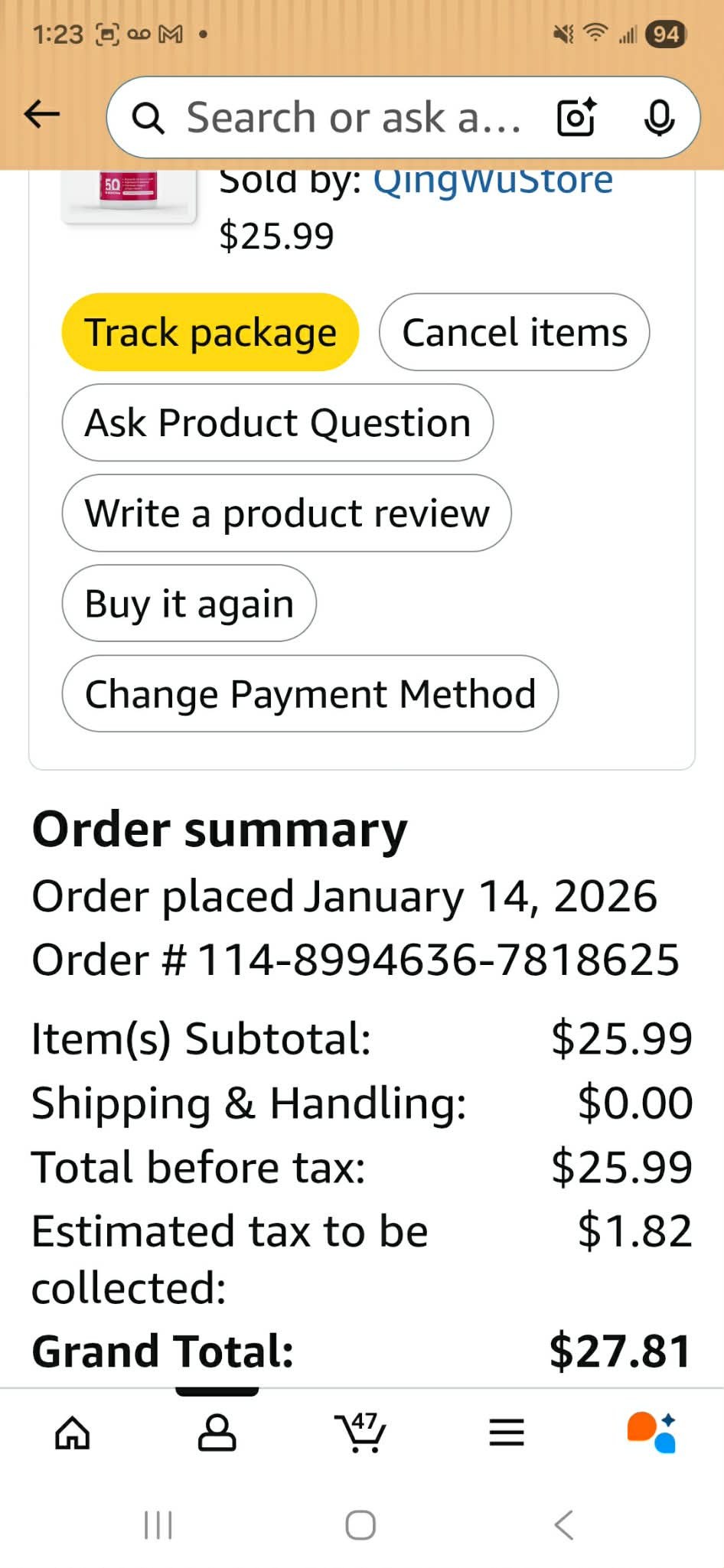Tap the microphone voice search icon
This screenshot has height=1568, width=724.
point(658,117)
